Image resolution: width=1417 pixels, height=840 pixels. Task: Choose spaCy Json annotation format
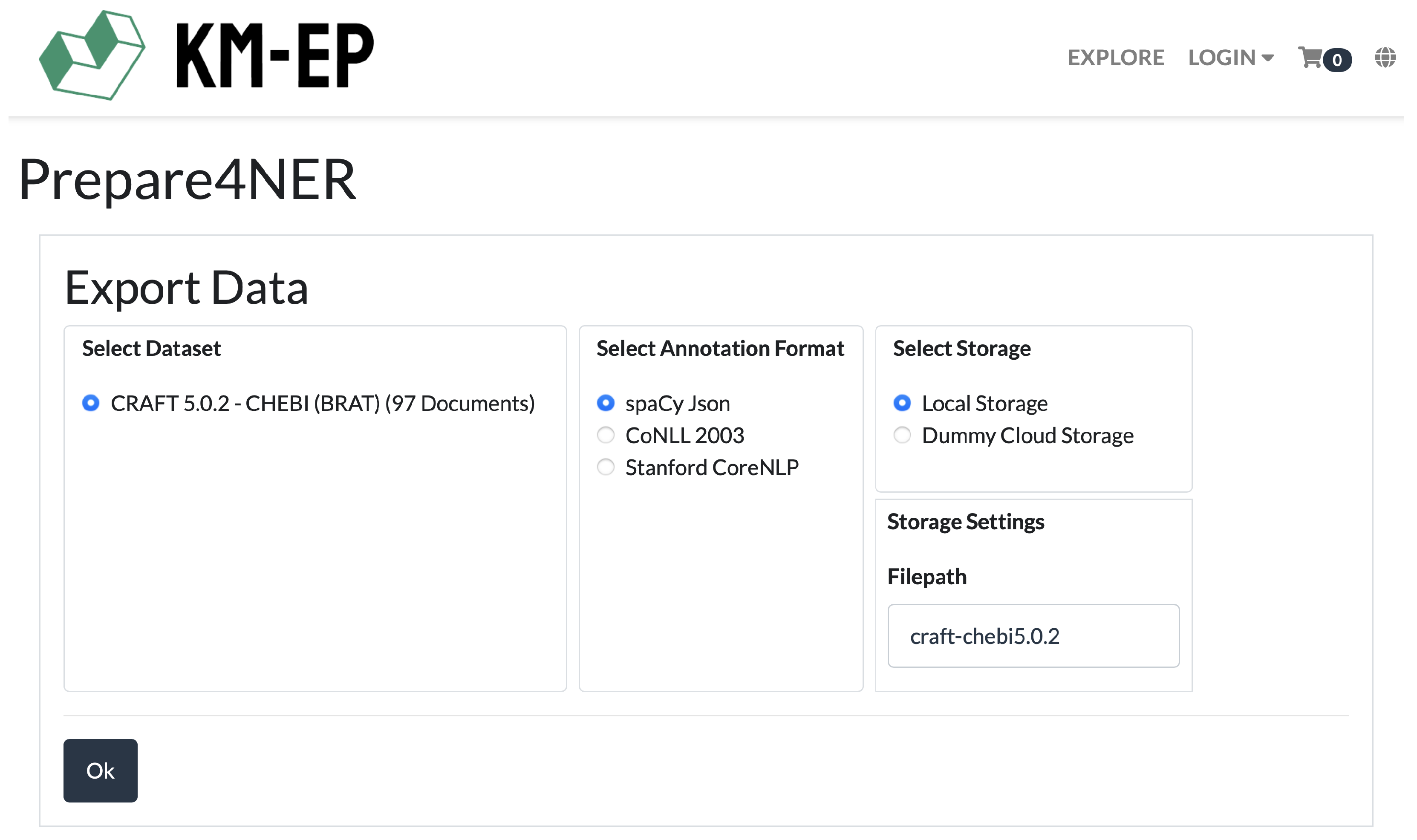(x=606, y=403)
